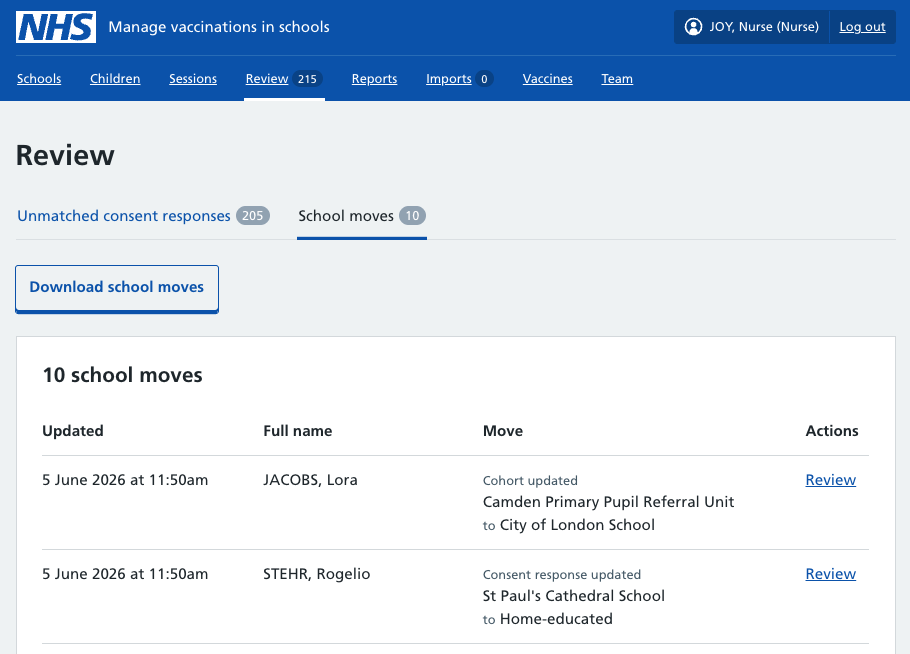Click the date in the JACOBS, Lora row

click(125, 480)
